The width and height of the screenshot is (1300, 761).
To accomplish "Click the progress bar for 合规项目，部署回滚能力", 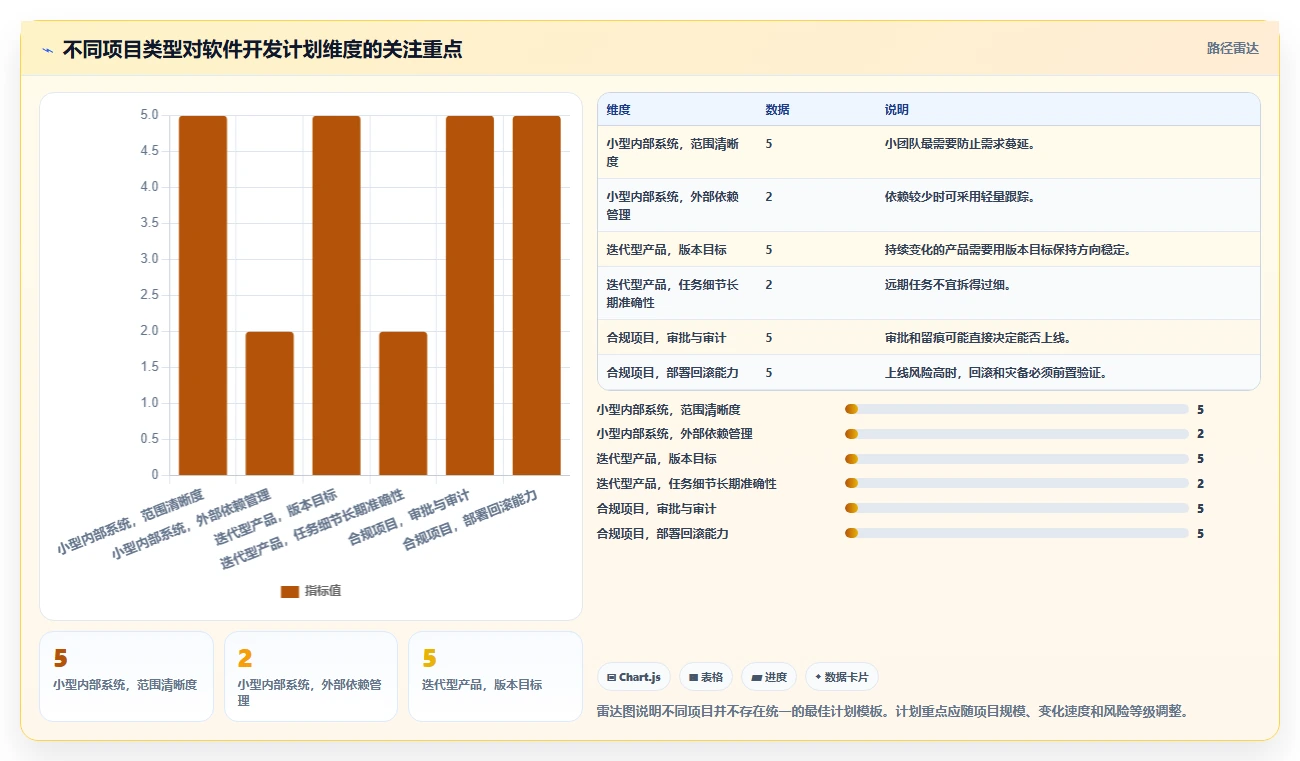I will click(x=1016, y=534).
